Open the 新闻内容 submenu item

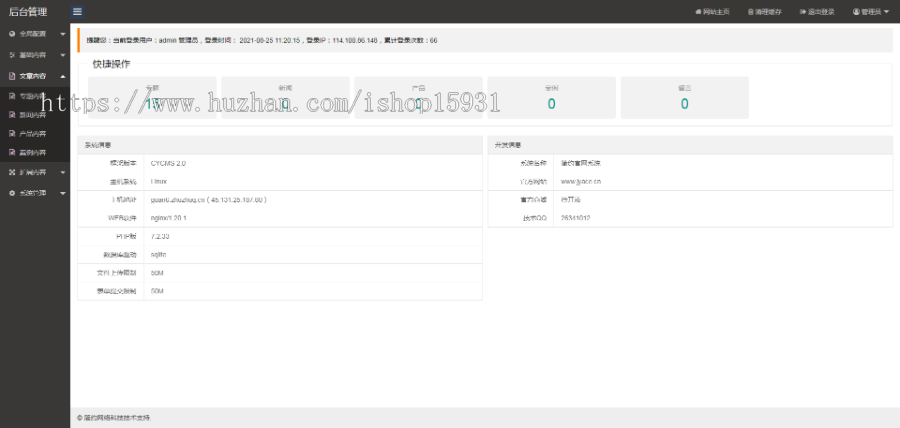tap(35, 115)
